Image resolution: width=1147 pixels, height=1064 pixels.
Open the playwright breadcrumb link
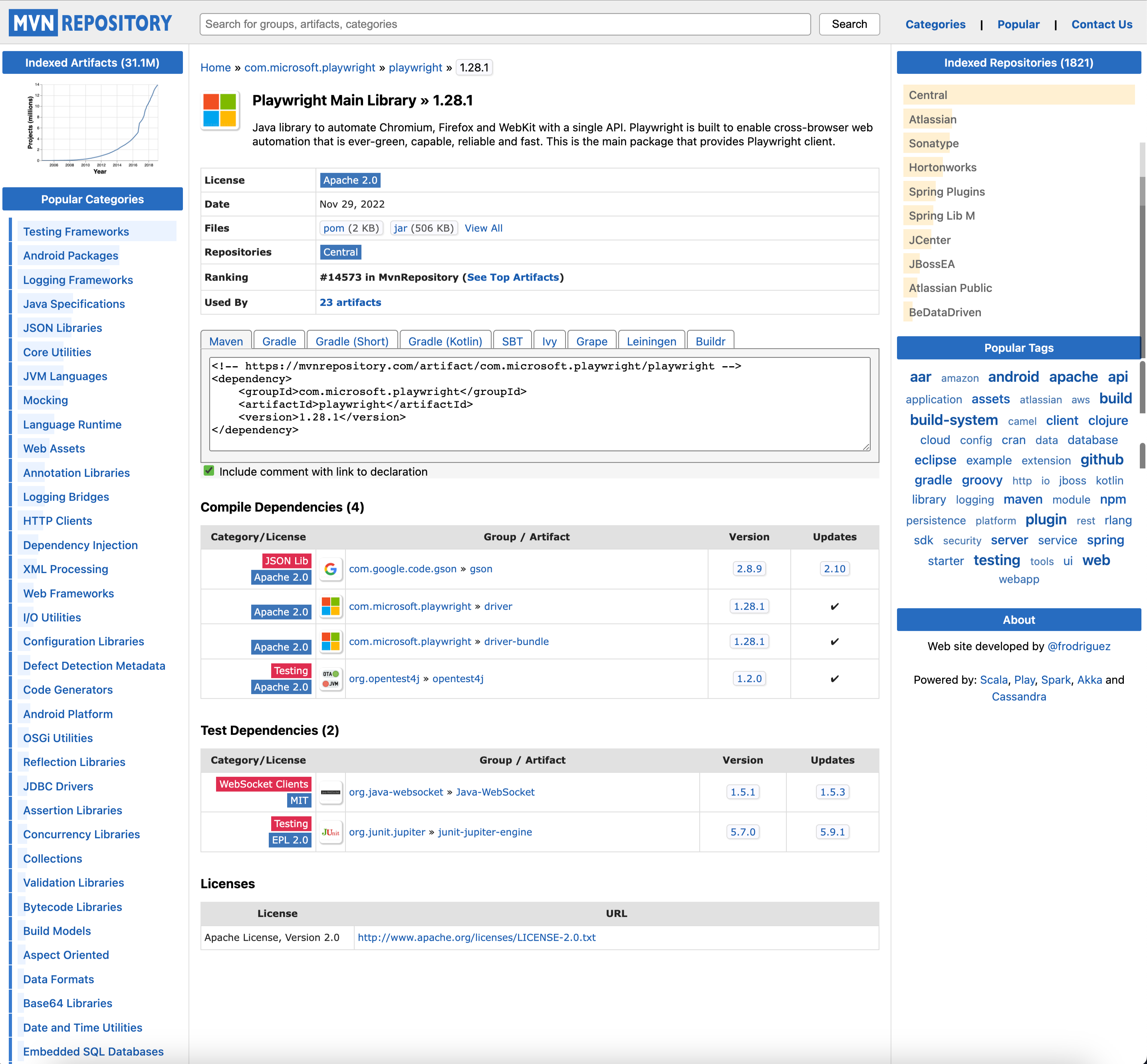click(415, 67)
